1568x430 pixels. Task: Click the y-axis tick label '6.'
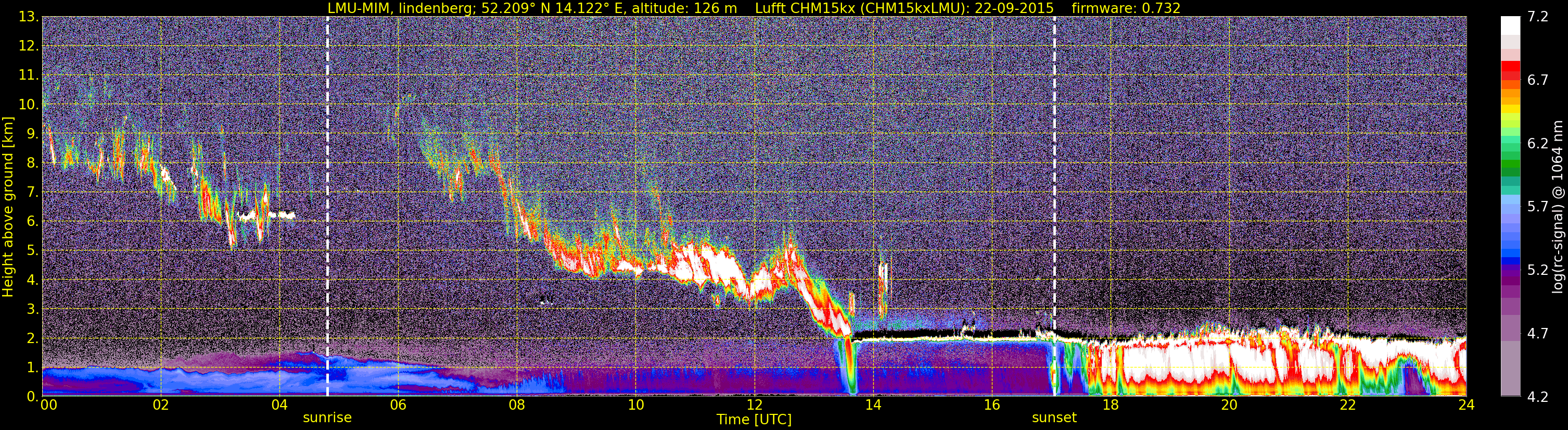[32, 222]
